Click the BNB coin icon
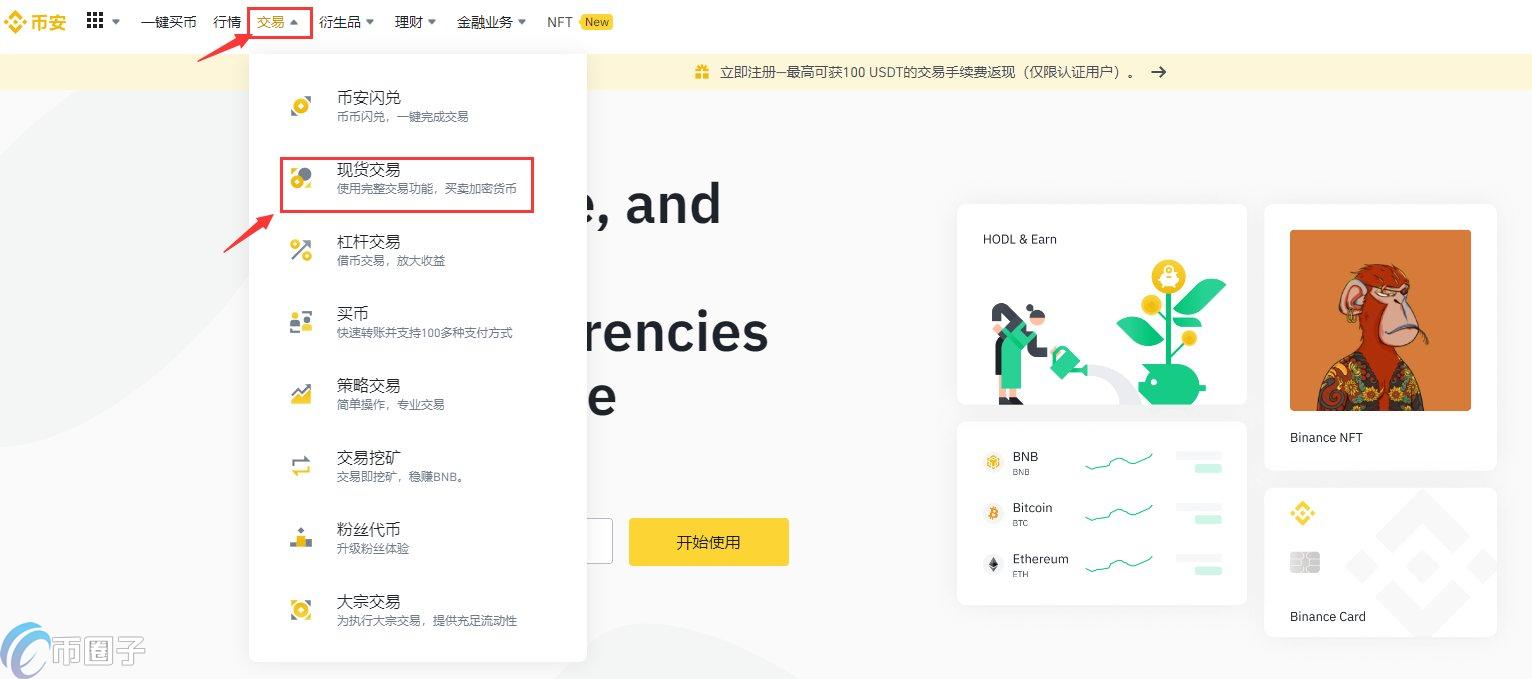Screen dimensions: 1532x679 (993, 462)
